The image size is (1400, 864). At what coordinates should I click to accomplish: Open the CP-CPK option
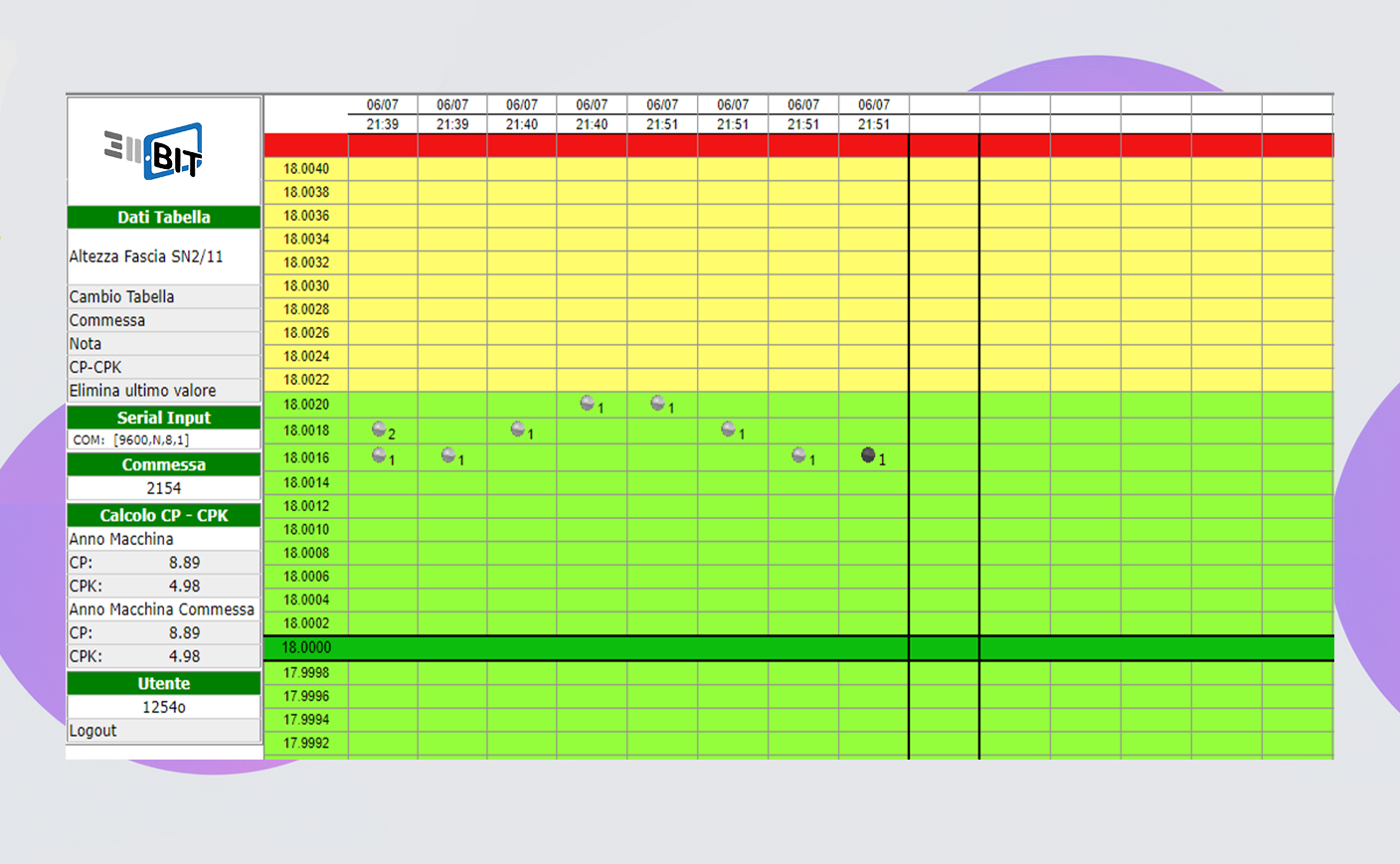164,367
